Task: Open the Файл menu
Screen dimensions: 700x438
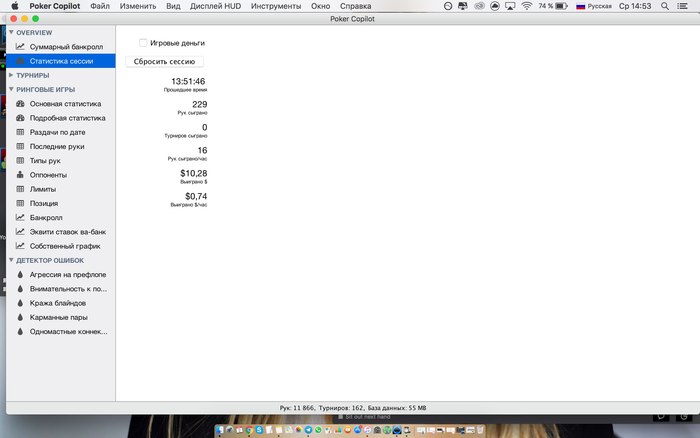Action: point(100,6)
